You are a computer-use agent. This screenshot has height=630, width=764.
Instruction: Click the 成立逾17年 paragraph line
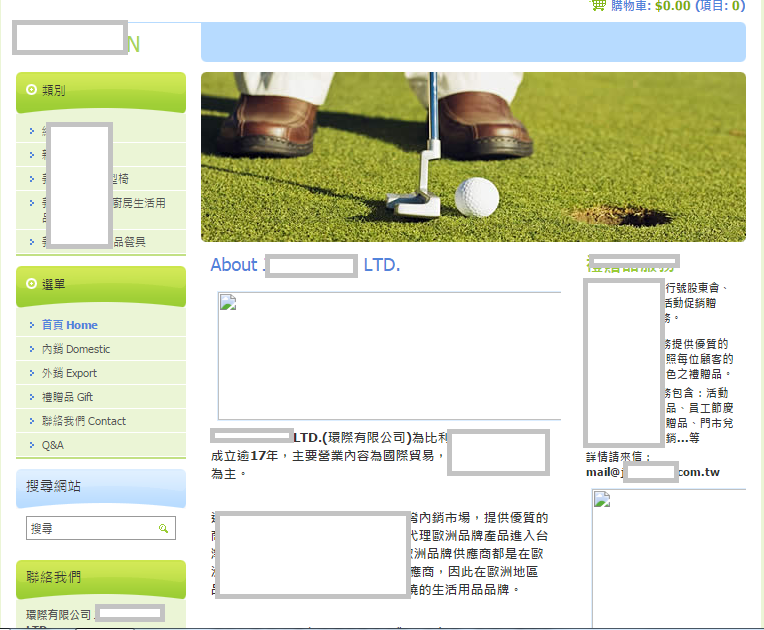(x=327, y=456)
